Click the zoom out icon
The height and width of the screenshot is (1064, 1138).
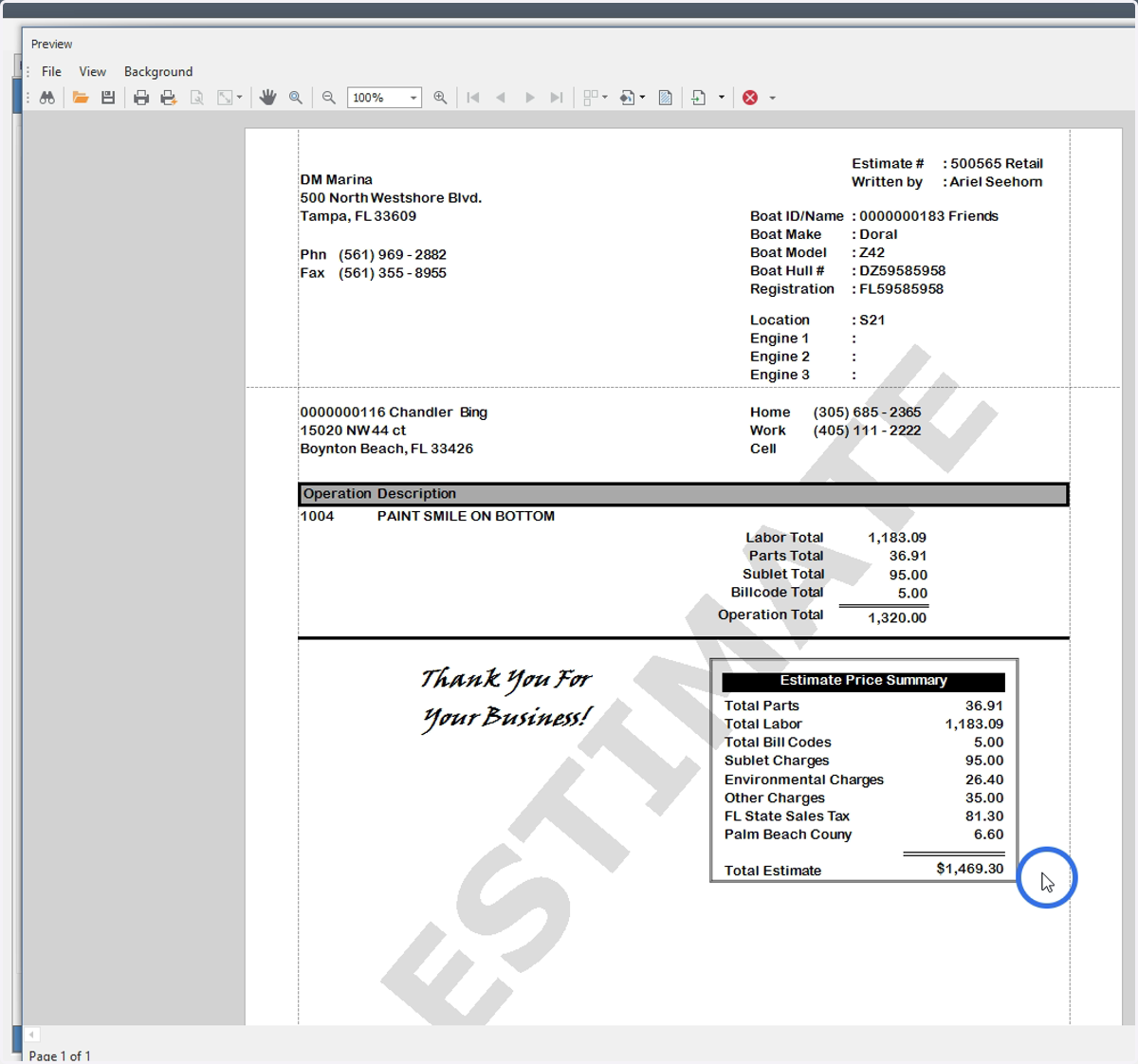(329, 98)
